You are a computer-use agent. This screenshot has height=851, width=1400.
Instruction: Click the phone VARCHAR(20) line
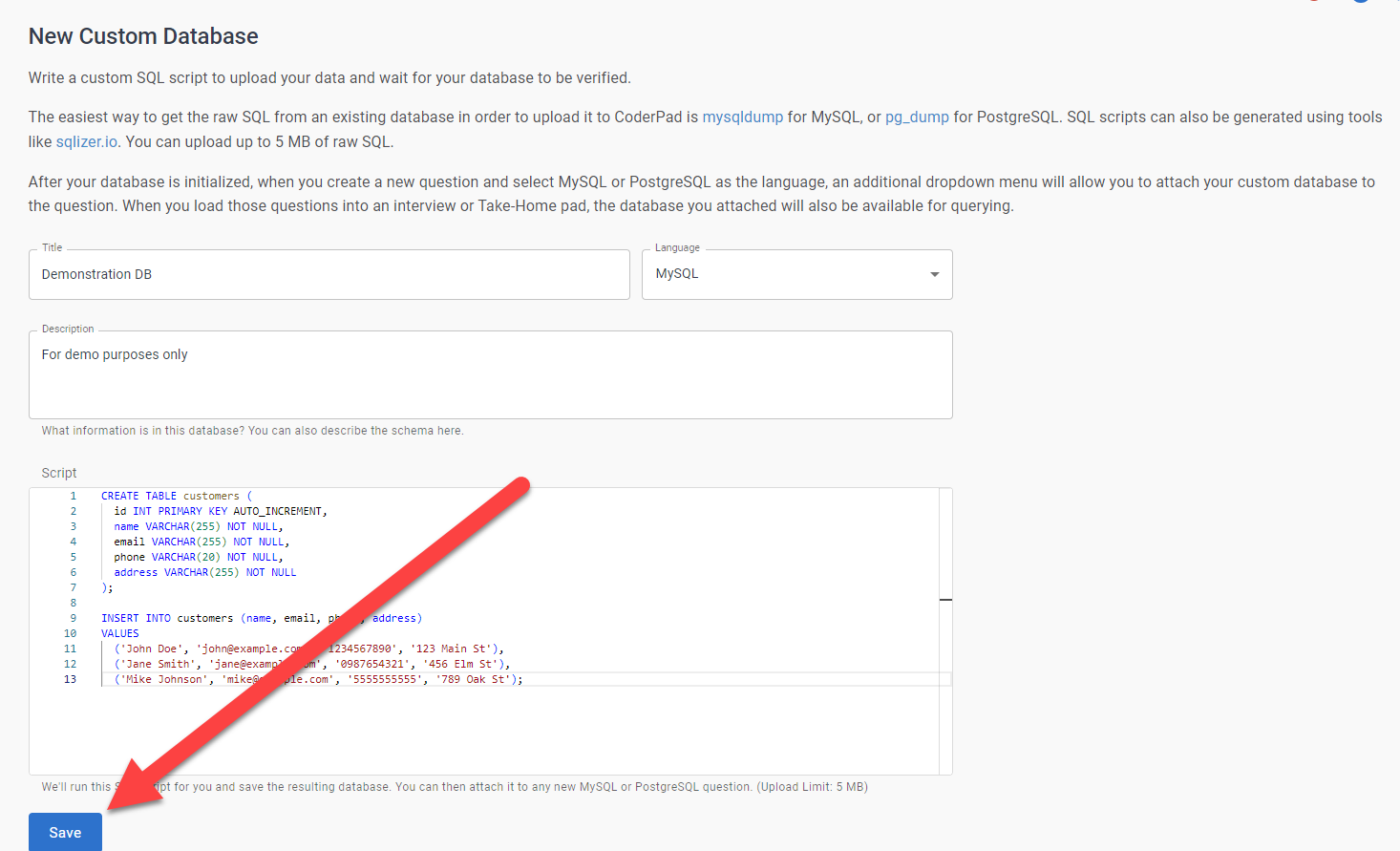click(x=198, y=558)
